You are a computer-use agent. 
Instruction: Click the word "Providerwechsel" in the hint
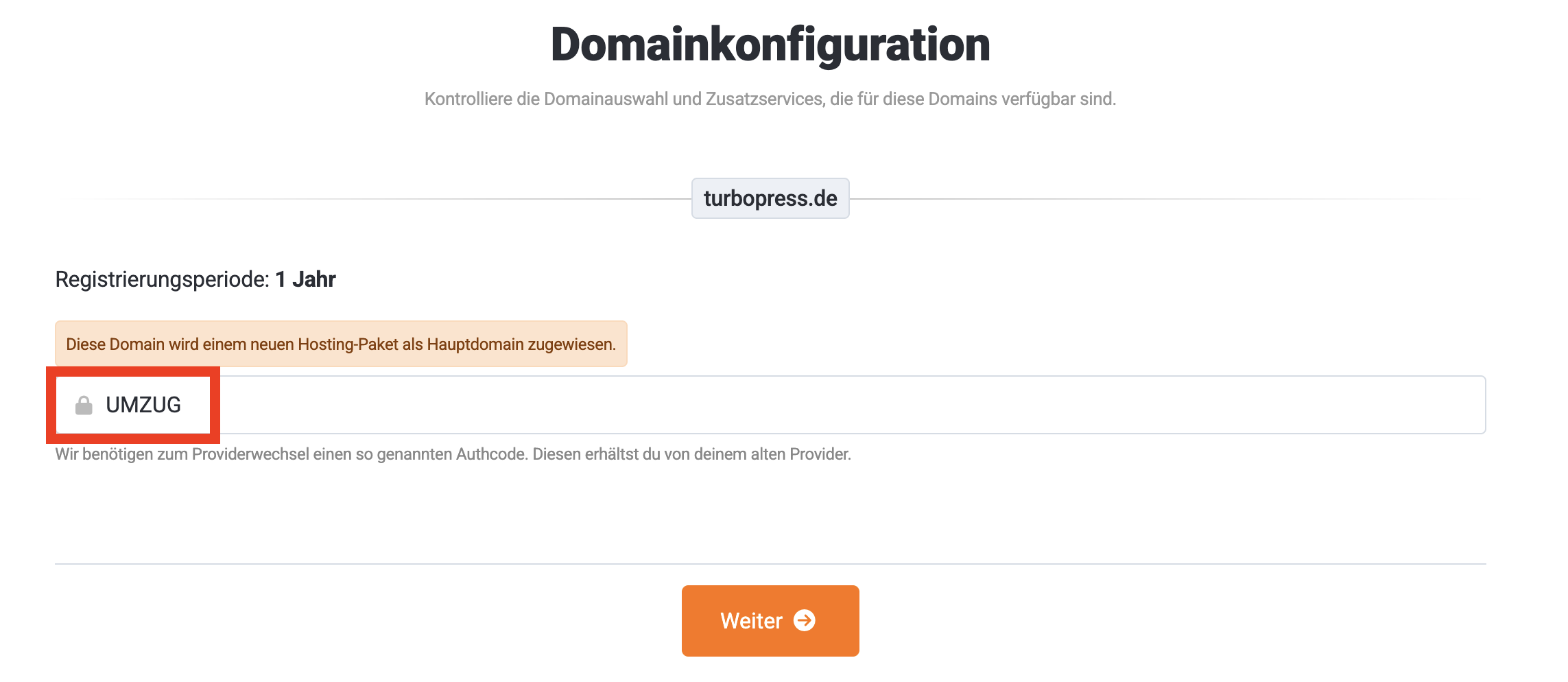tap(250, 454)
